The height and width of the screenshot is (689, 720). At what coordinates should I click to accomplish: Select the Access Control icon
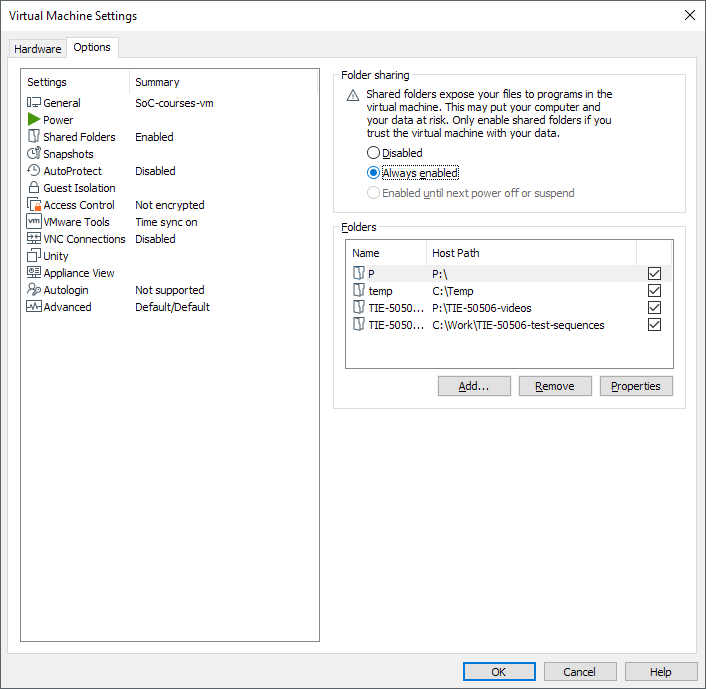(x=34, y=205)
